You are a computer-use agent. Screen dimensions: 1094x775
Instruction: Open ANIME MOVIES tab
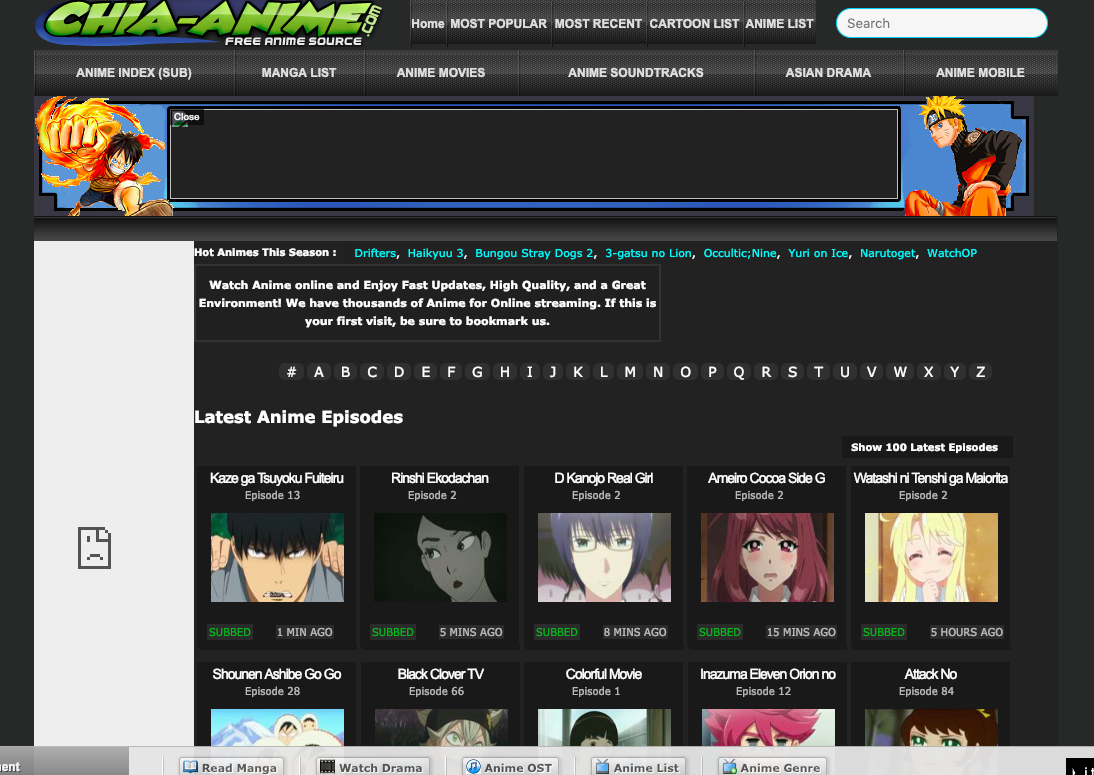click(x=441, y=73)
